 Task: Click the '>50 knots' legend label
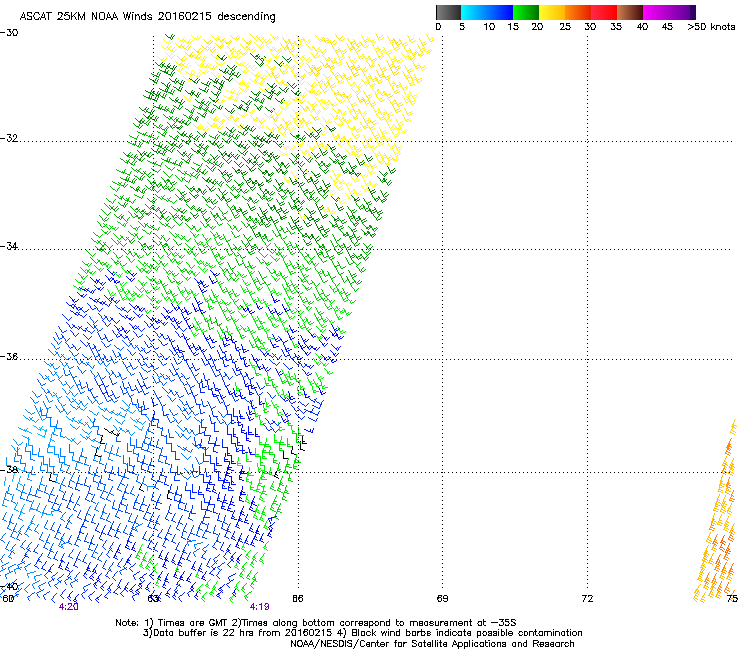tap(711, 28)
